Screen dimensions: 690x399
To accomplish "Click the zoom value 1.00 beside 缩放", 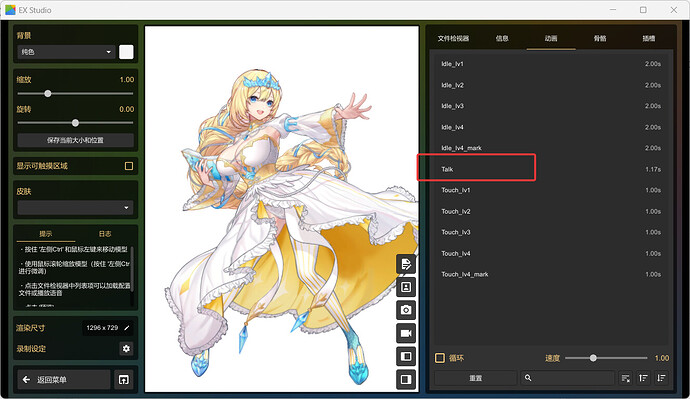I will coord(127,80).
